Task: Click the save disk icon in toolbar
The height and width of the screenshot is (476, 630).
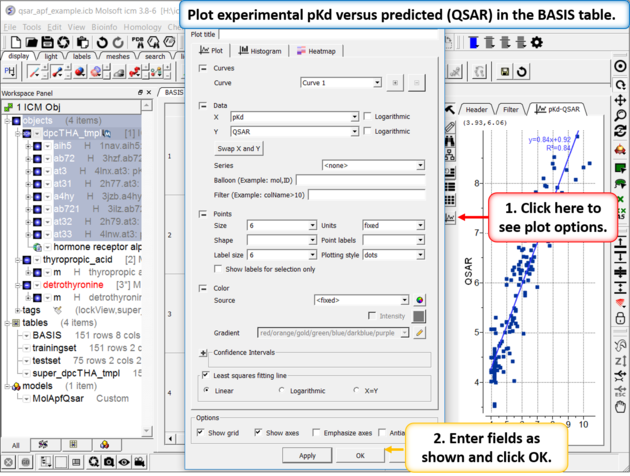Action: point(47,43)
